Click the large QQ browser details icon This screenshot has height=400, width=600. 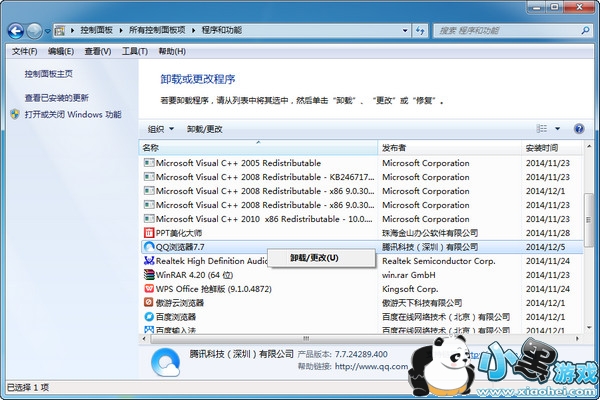click(x=165, y=362)
